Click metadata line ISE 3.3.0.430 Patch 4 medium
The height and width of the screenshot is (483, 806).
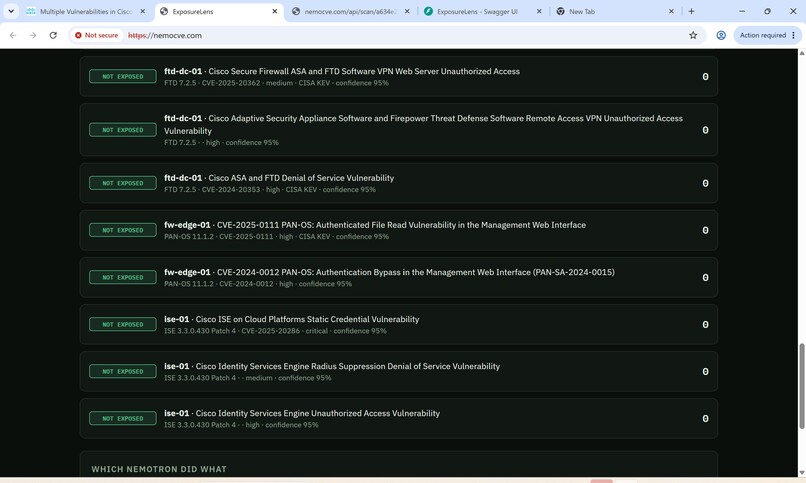[x=248, y=378]
